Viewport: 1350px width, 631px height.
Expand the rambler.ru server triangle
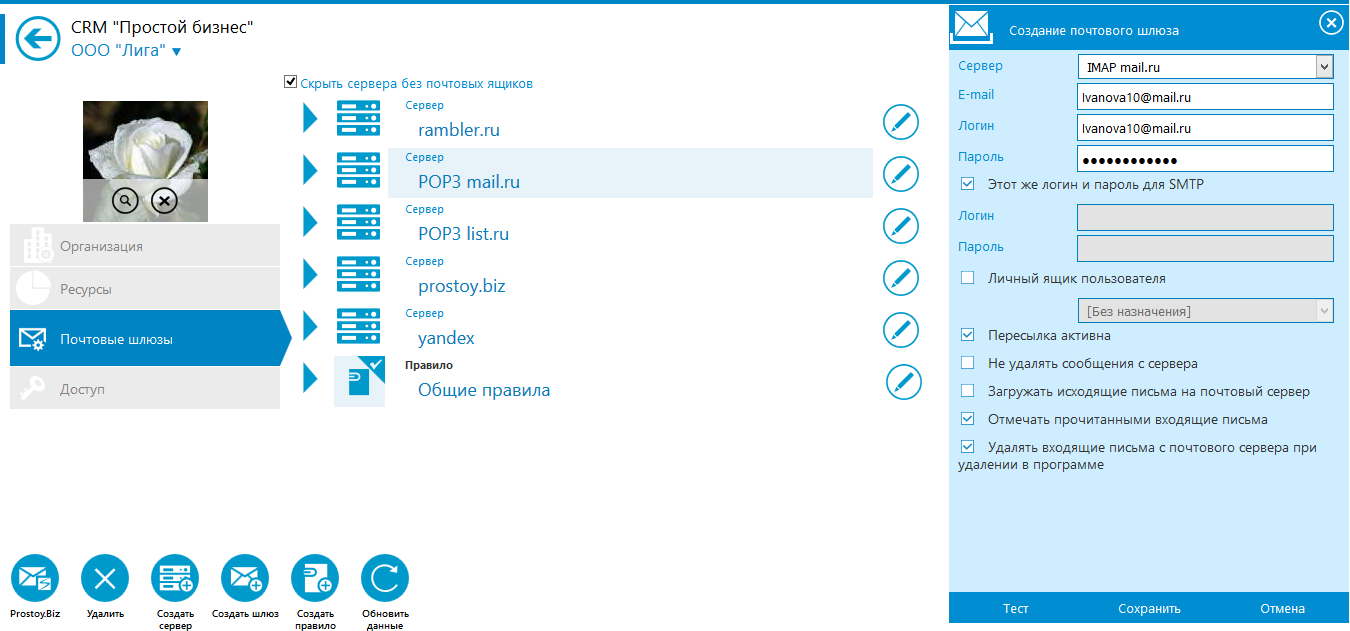point(310,119)
